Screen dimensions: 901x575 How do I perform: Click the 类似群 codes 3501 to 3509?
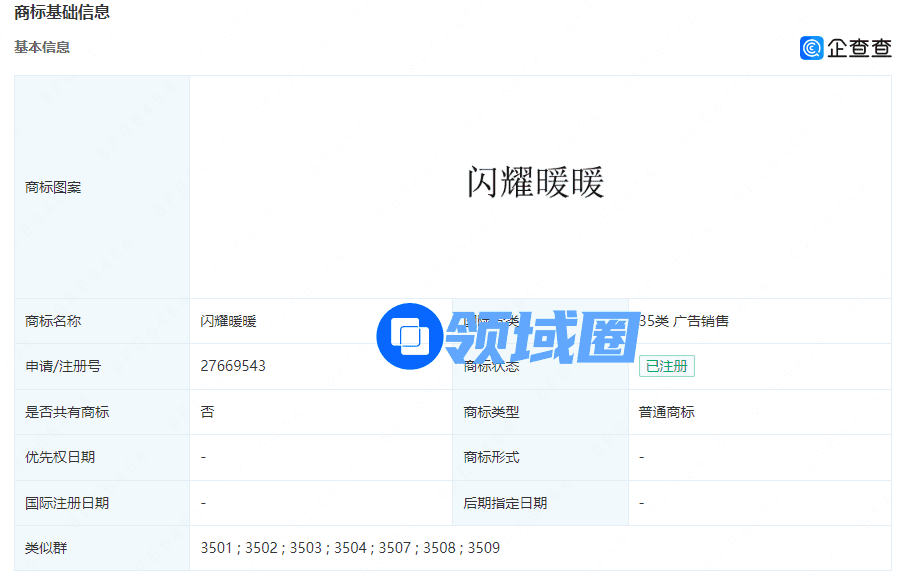(x=350, y=548)
